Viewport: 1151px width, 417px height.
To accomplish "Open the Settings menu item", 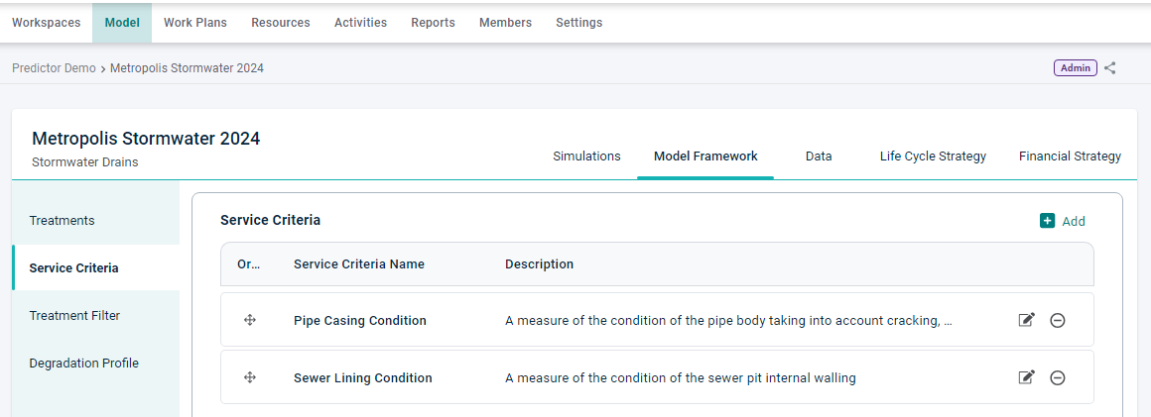I will tap(579, 23).
